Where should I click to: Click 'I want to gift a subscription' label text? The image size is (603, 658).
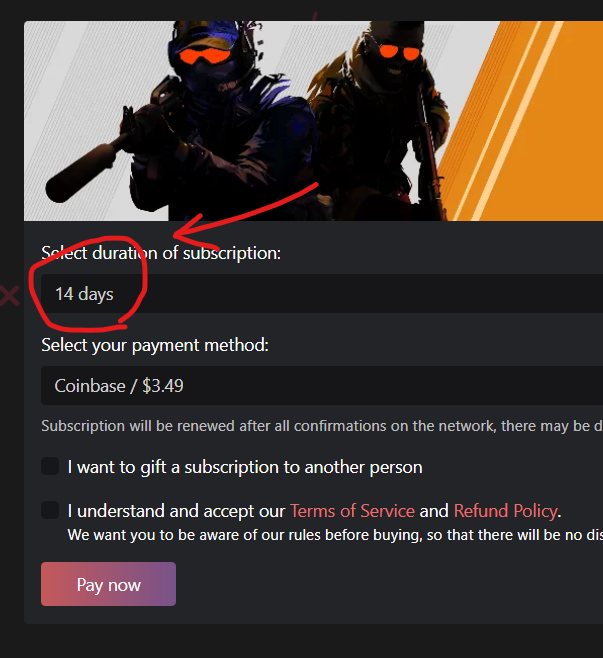245,467
